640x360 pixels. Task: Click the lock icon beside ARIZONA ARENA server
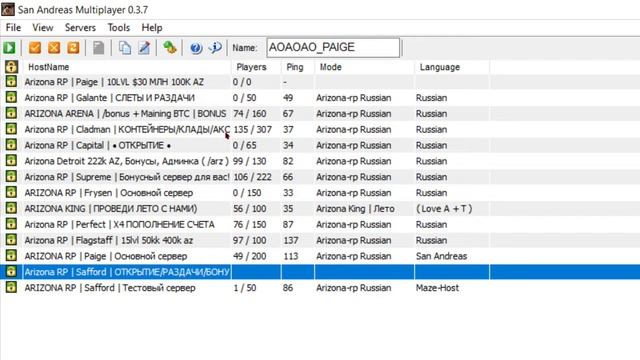click(11, 113)
